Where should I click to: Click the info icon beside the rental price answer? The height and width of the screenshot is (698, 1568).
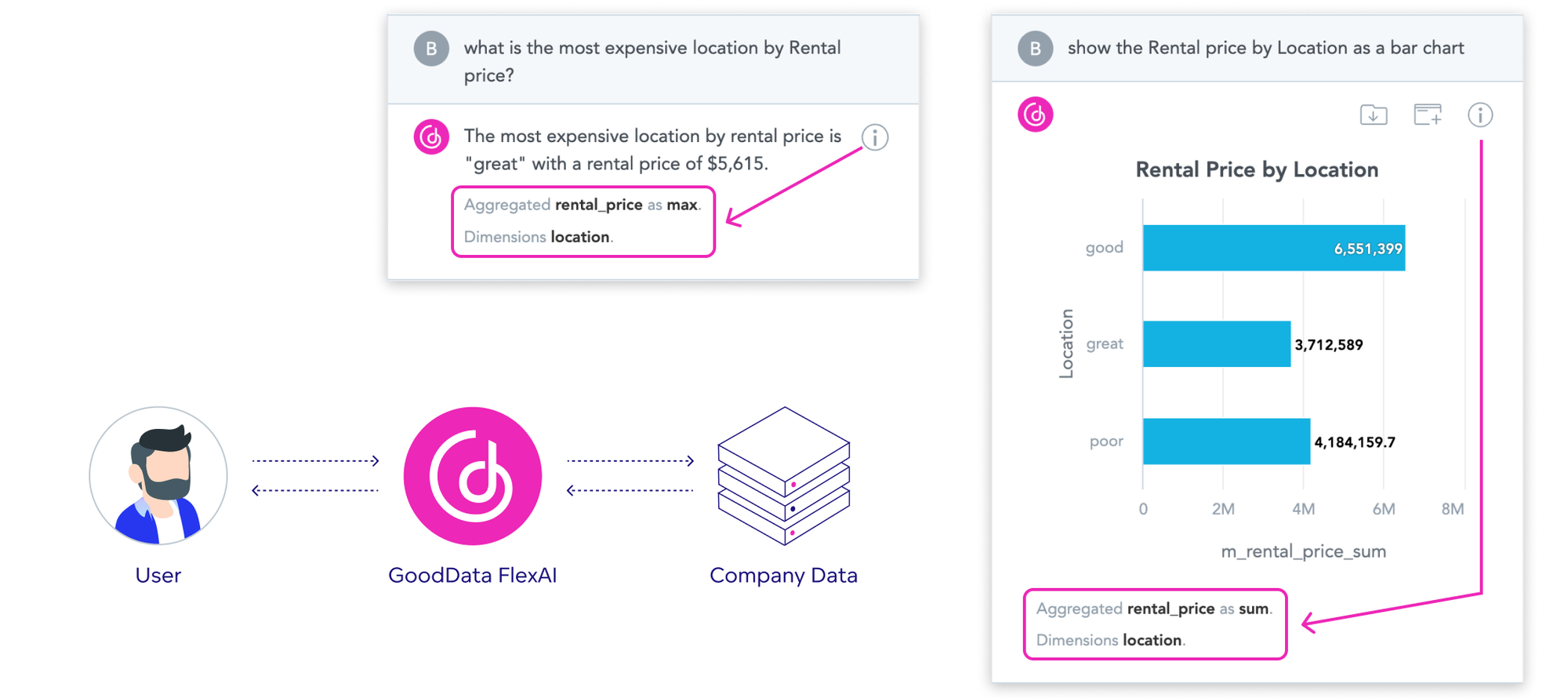click(x=873, y=136)
